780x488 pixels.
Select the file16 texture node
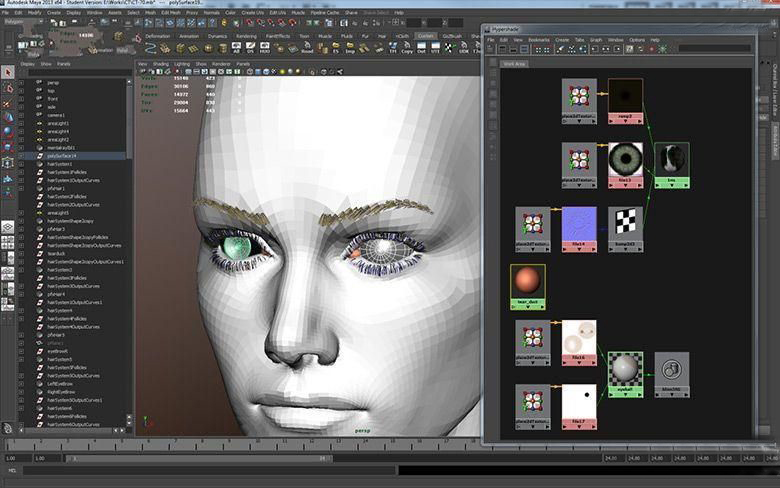[x=579, y=343]
